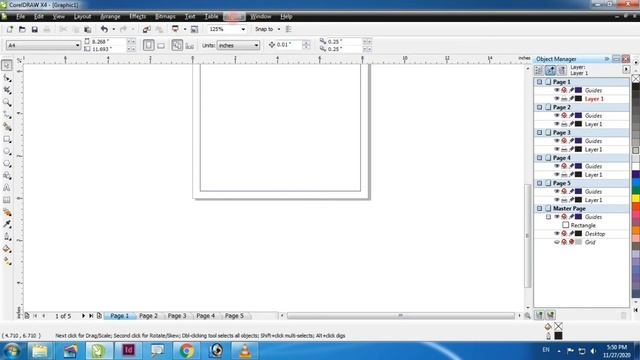
Task: Select the Interactive Fill tool
Action: tap(7, 261)
